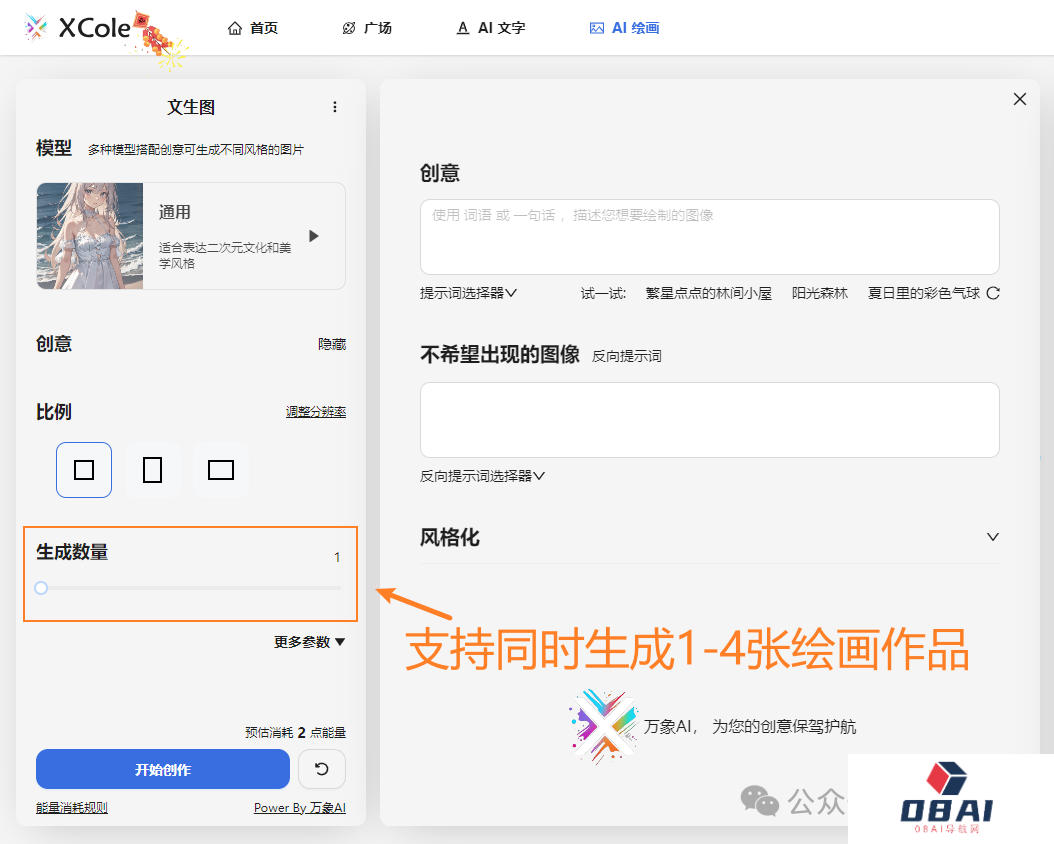Expand 更多参数 options
Screen dimensions: 1054x844
[x=309, y=642]
